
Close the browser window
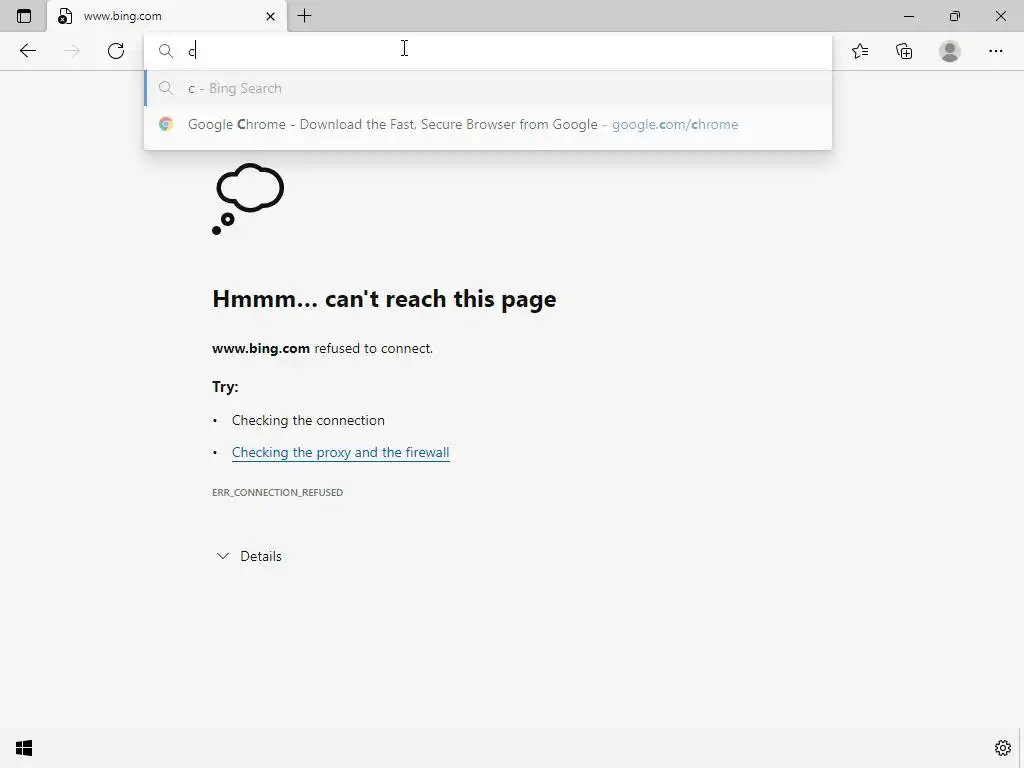tap(1000, 16)
